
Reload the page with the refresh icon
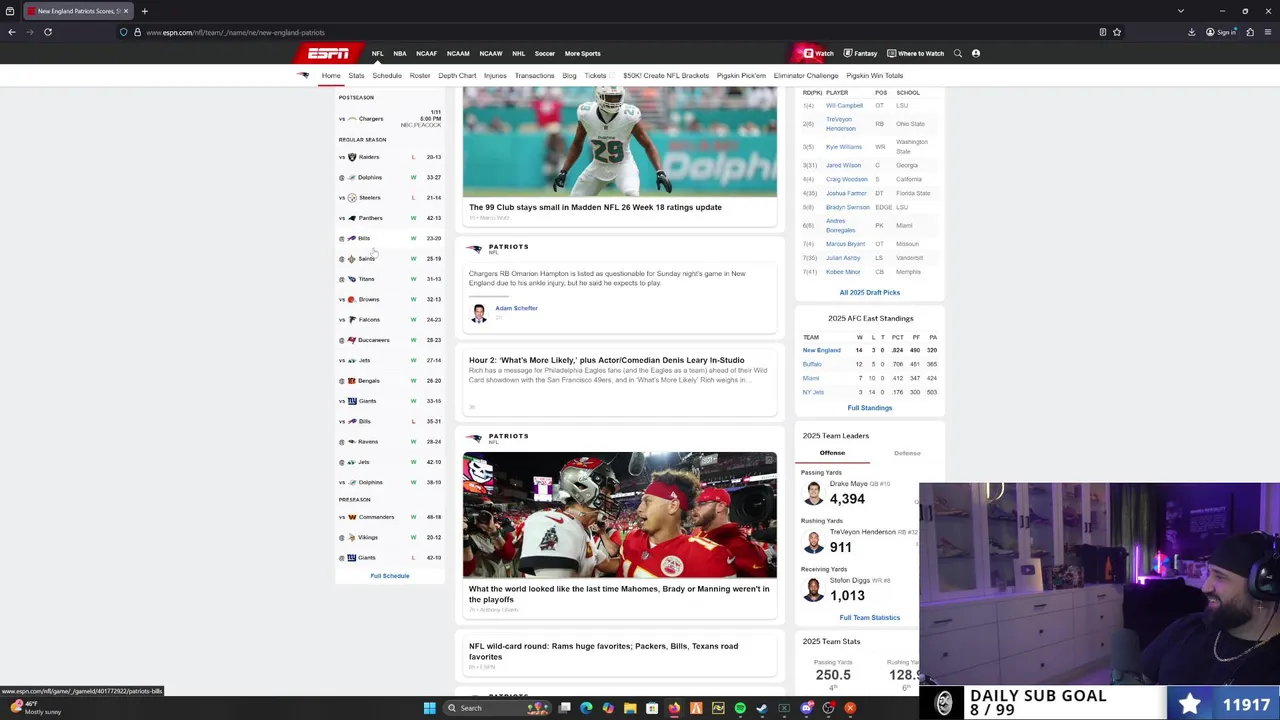click(48, 32)
